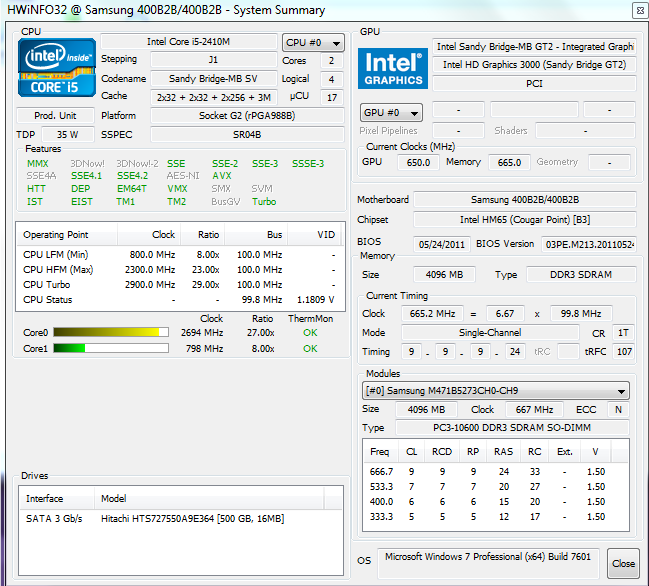Close the System Summary window via title X

[640, 11]
